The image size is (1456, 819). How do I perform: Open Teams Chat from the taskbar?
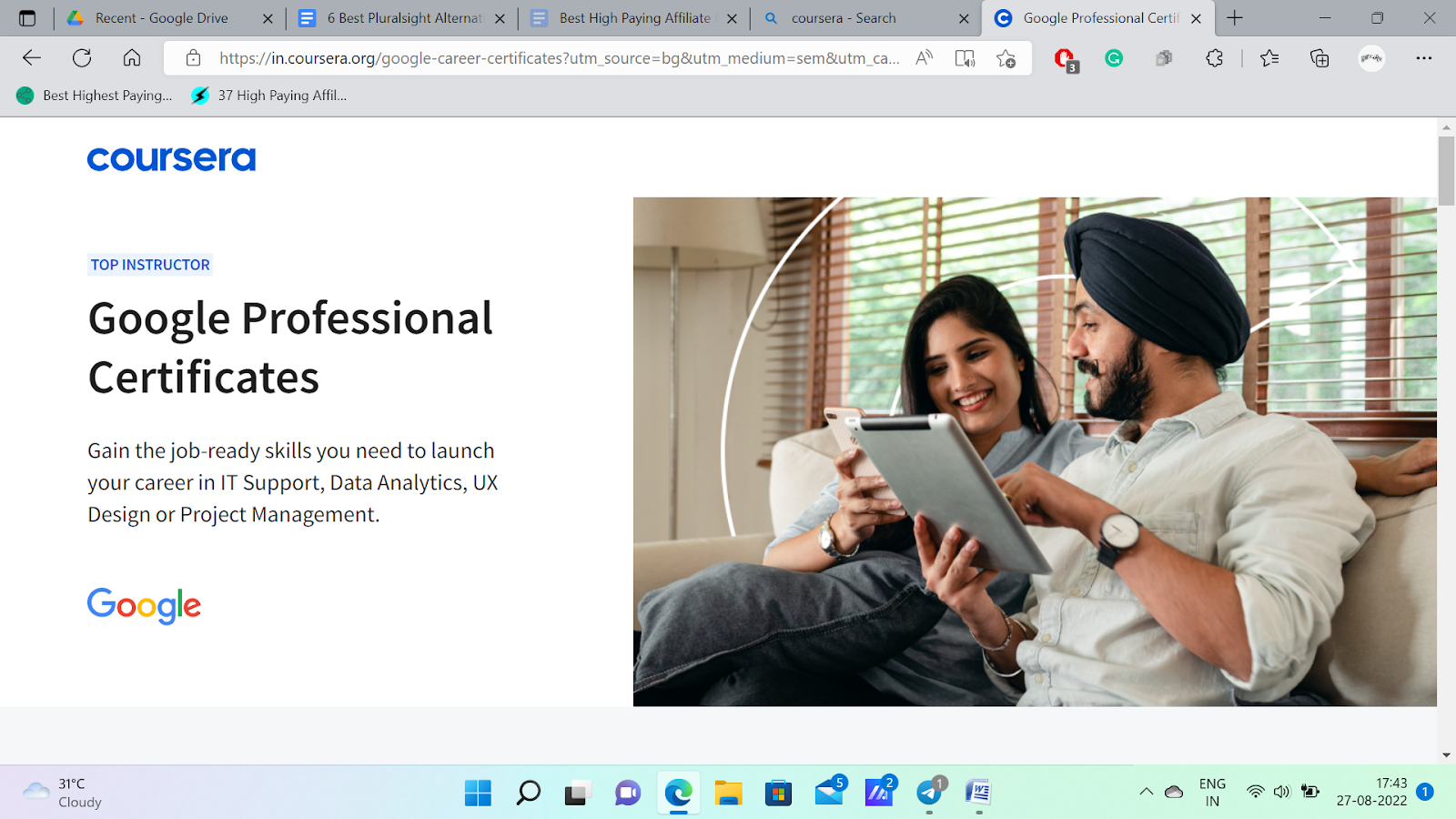coord(628,793)
